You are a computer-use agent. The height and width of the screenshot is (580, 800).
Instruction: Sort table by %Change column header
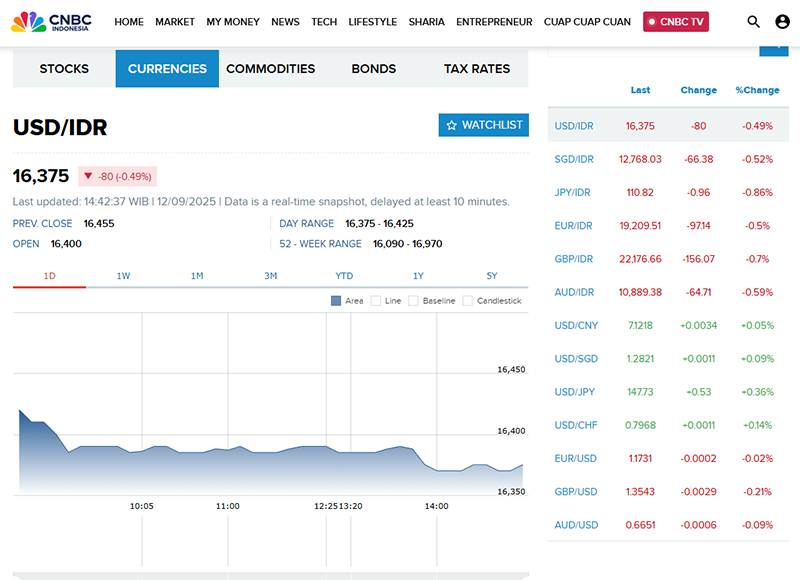point(757,90)
